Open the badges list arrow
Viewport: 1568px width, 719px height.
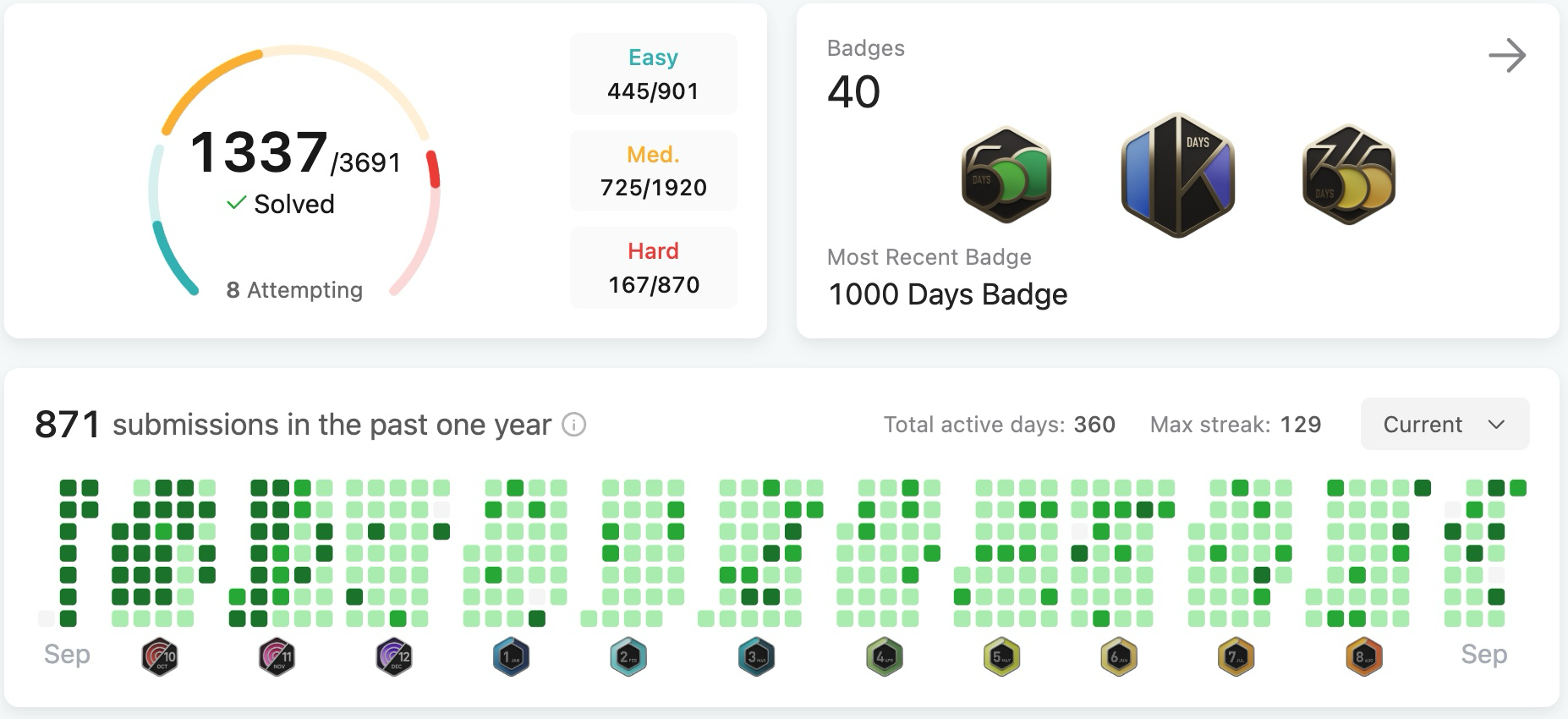click(1506, 56)
